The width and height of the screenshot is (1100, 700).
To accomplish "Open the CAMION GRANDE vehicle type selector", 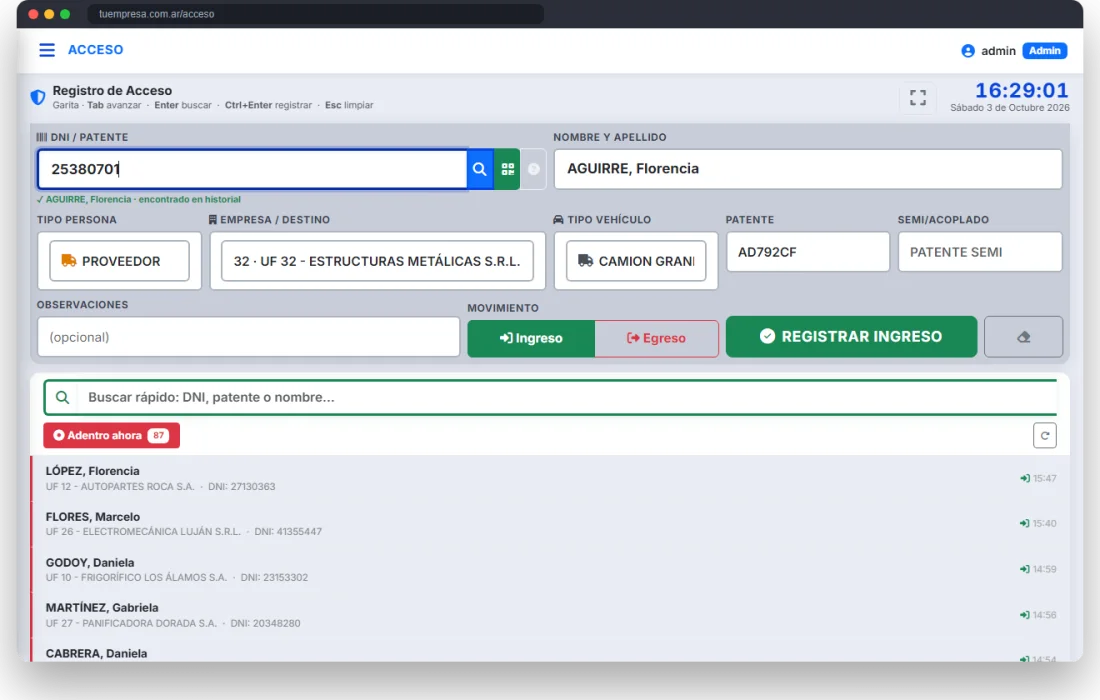I will 636,261.
